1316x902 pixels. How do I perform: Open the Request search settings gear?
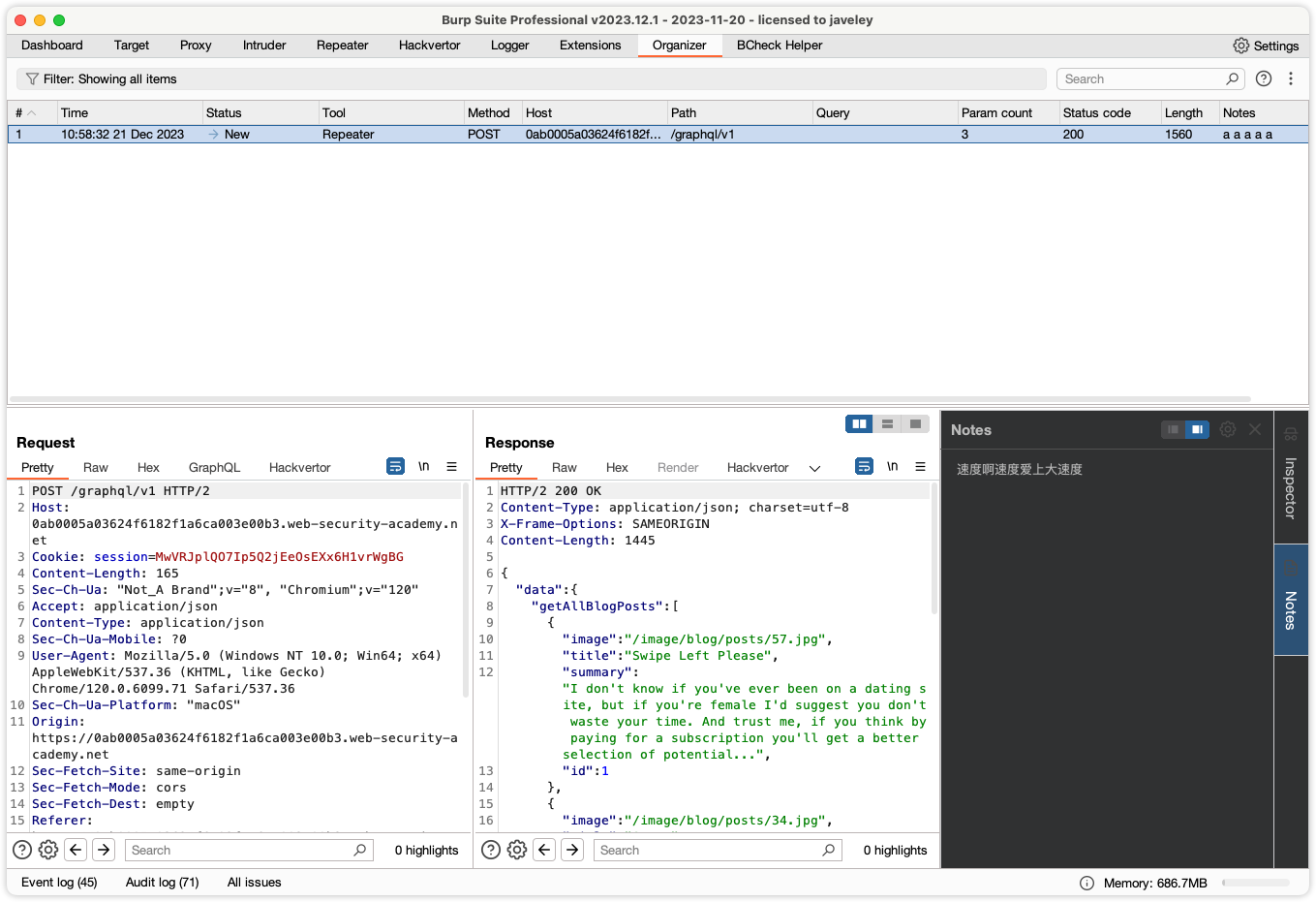click(48, 850)
